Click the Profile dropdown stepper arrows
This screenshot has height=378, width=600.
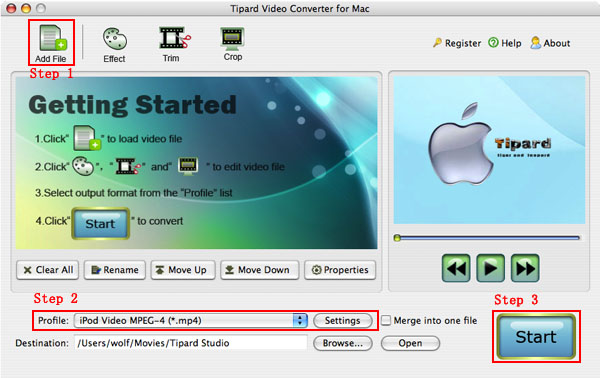[x=300, y=321]
